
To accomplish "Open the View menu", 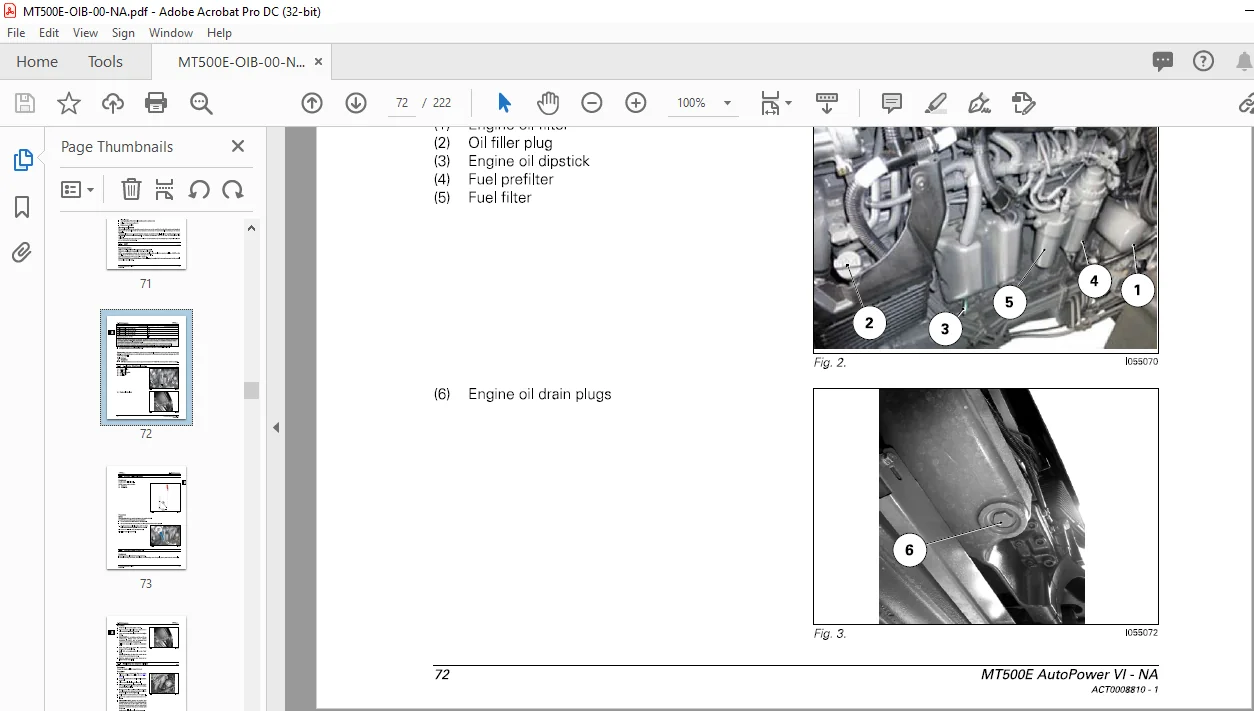I will (x=85, y=33).
